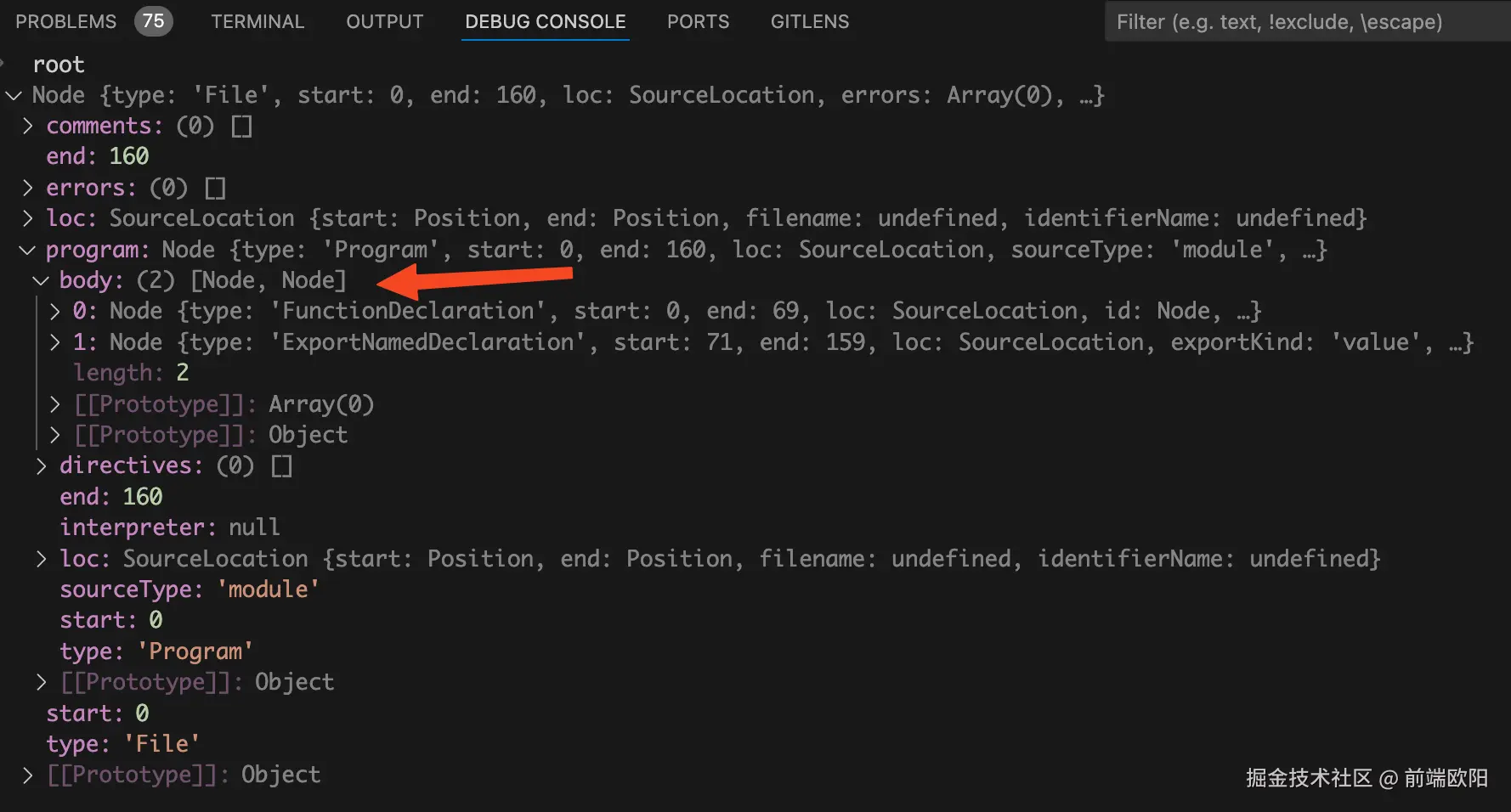Expand the comments array

[x=28, y=126]
